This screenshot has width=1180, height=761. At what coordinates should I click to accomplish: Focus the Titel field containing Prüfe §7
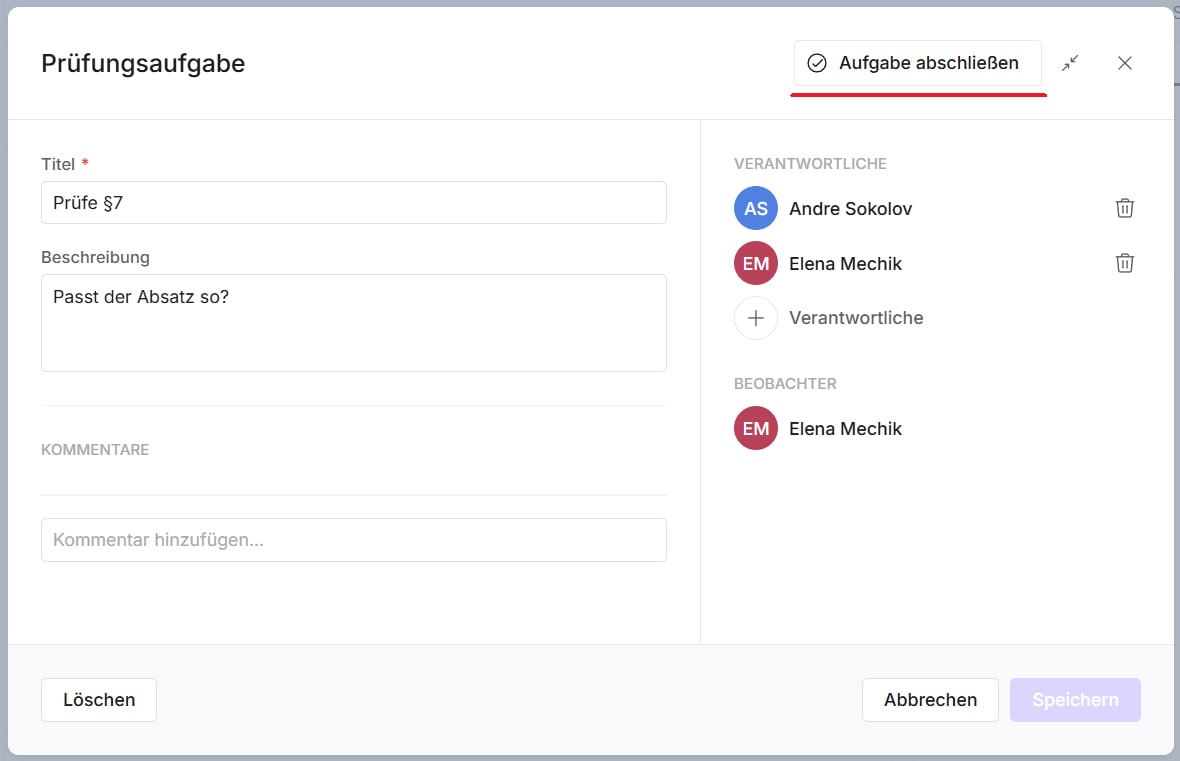pos(353,203)
